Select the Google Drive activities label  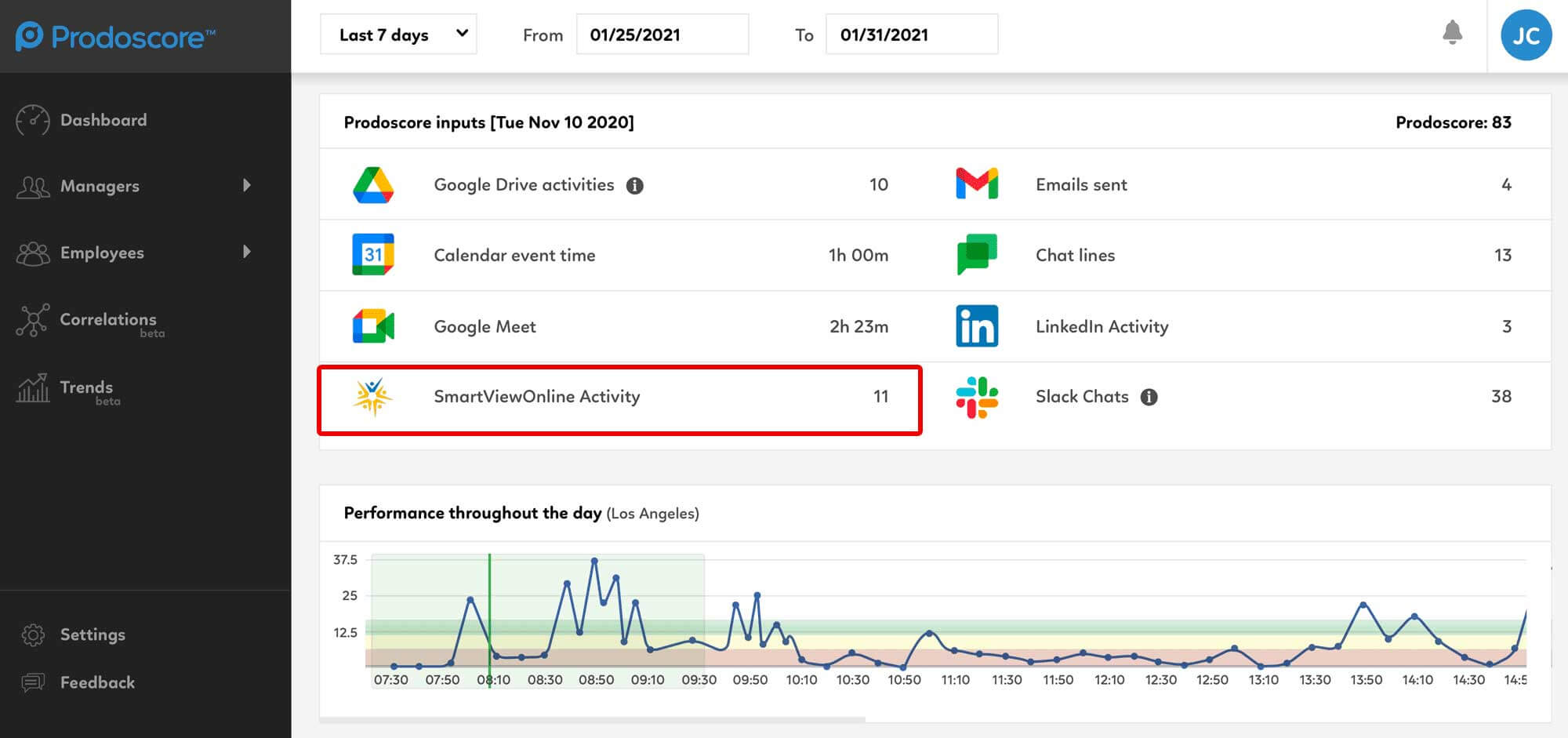tap(524, 185)
